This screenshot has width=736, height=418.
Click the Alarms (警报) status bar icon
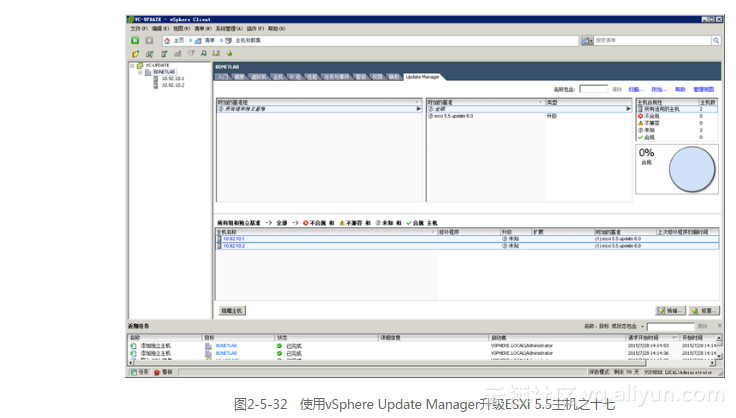157,372
